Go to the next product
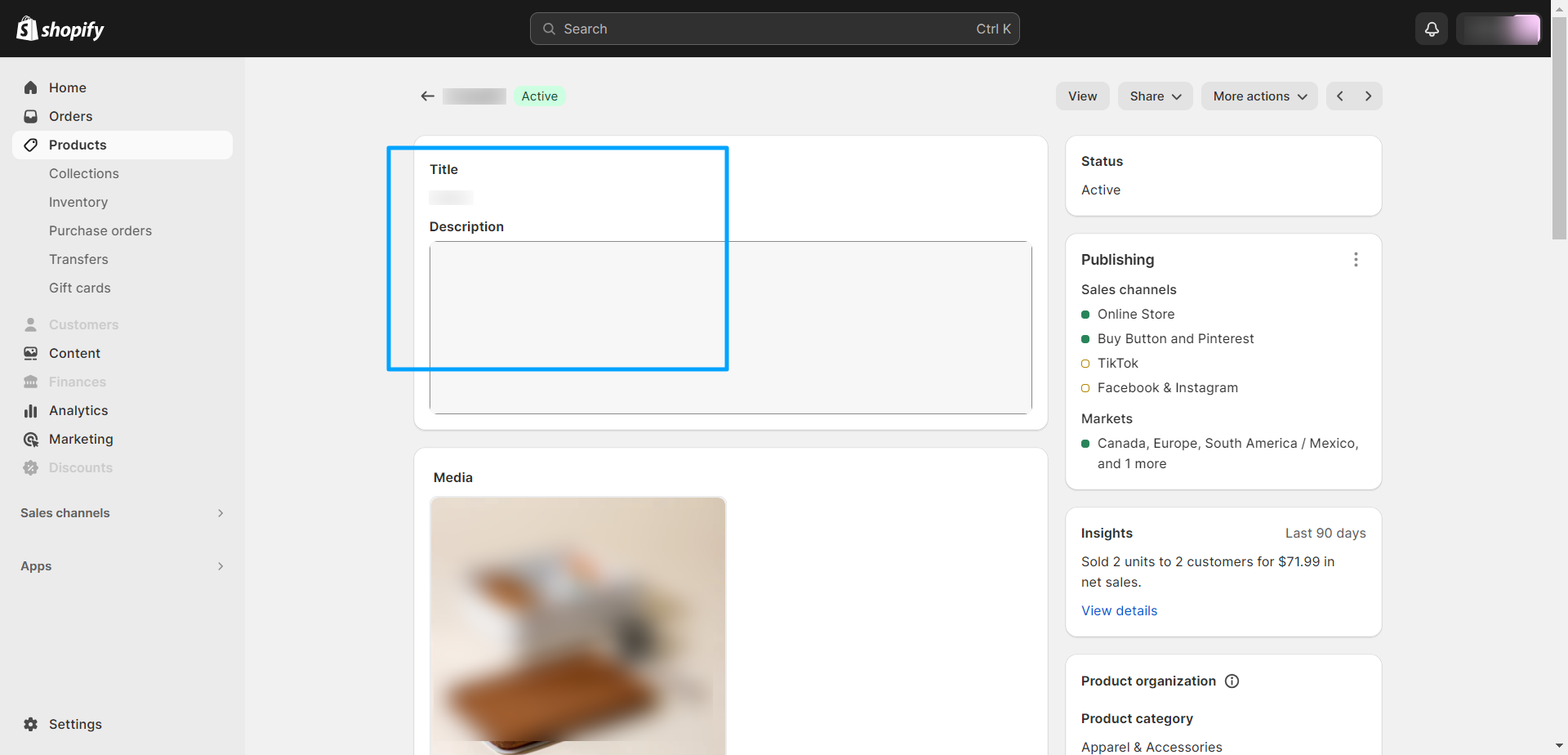 point(1369,96)
